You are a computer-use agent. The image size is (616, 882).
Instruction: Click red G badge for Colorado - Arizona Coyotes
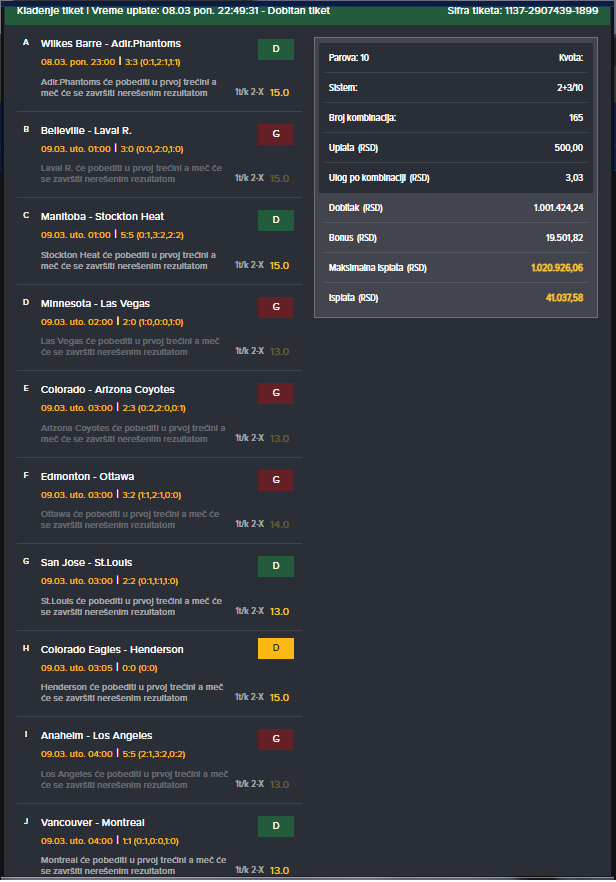tap(276, 393)
